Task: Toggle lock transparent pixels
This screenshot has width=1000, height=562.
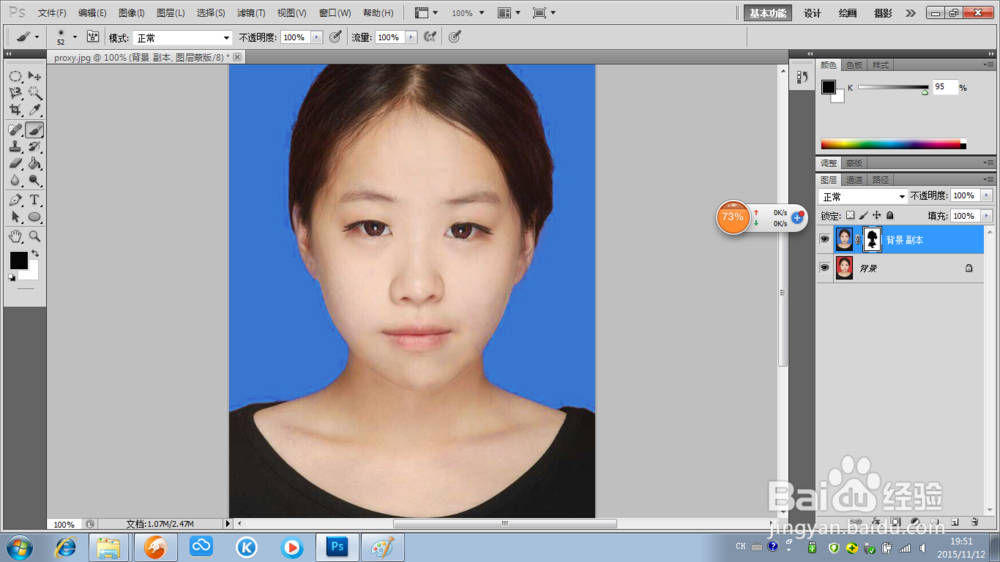Action: pyautogui.click(x=850, y=216)
